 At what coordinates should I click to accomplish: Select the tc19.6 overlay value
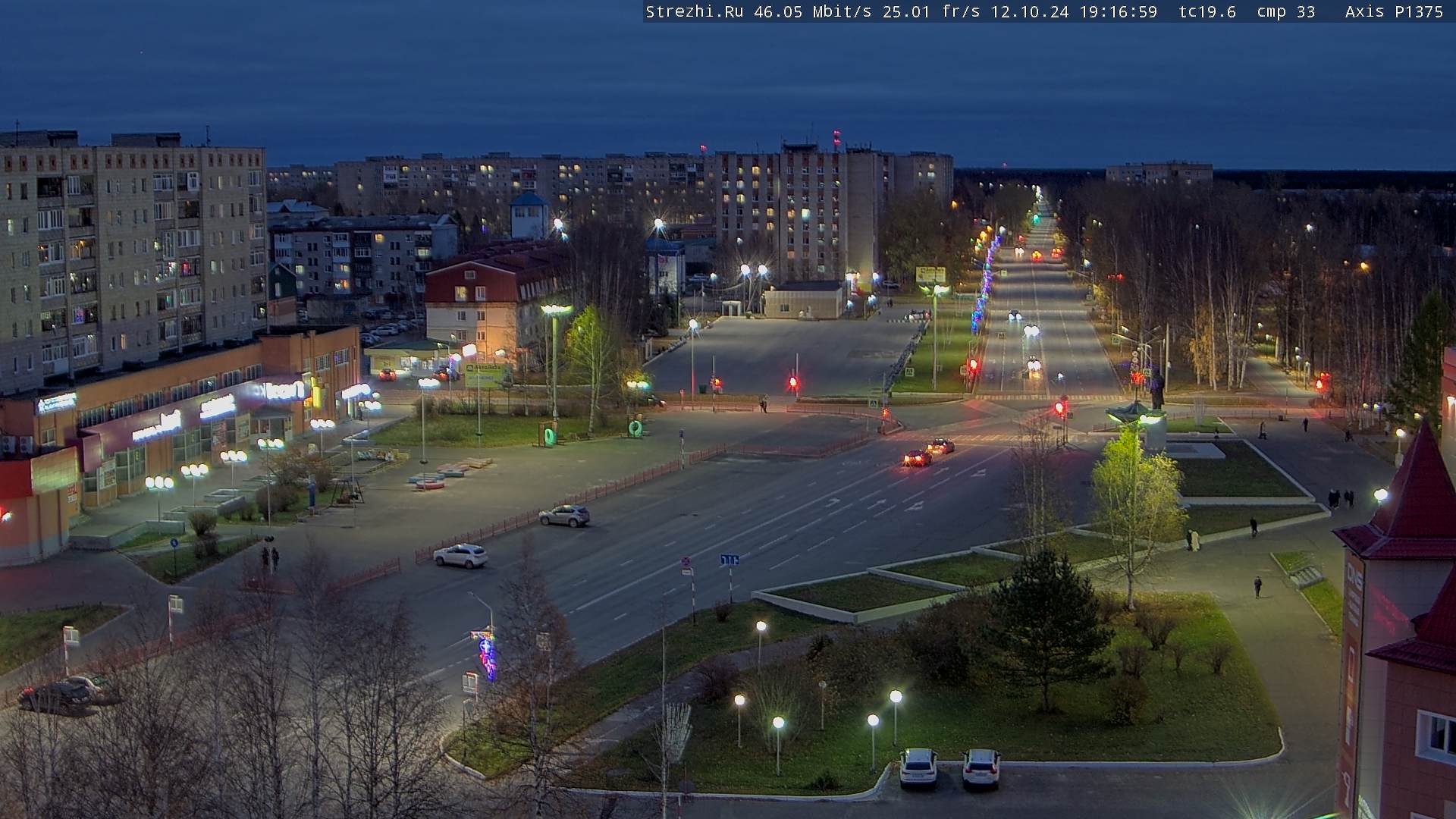(1207, 11)
